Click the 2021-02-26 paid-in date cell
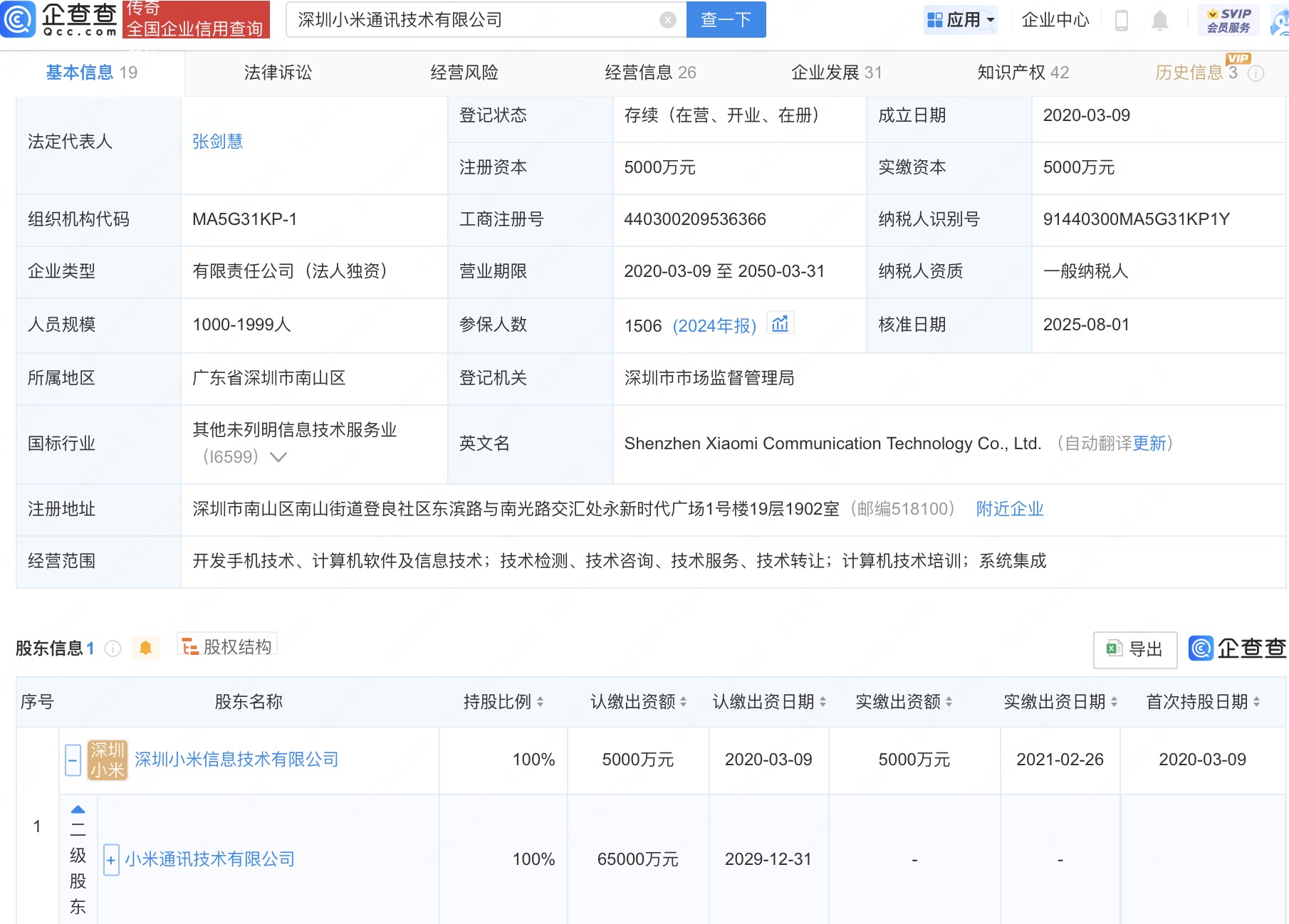 point(1060,760)
